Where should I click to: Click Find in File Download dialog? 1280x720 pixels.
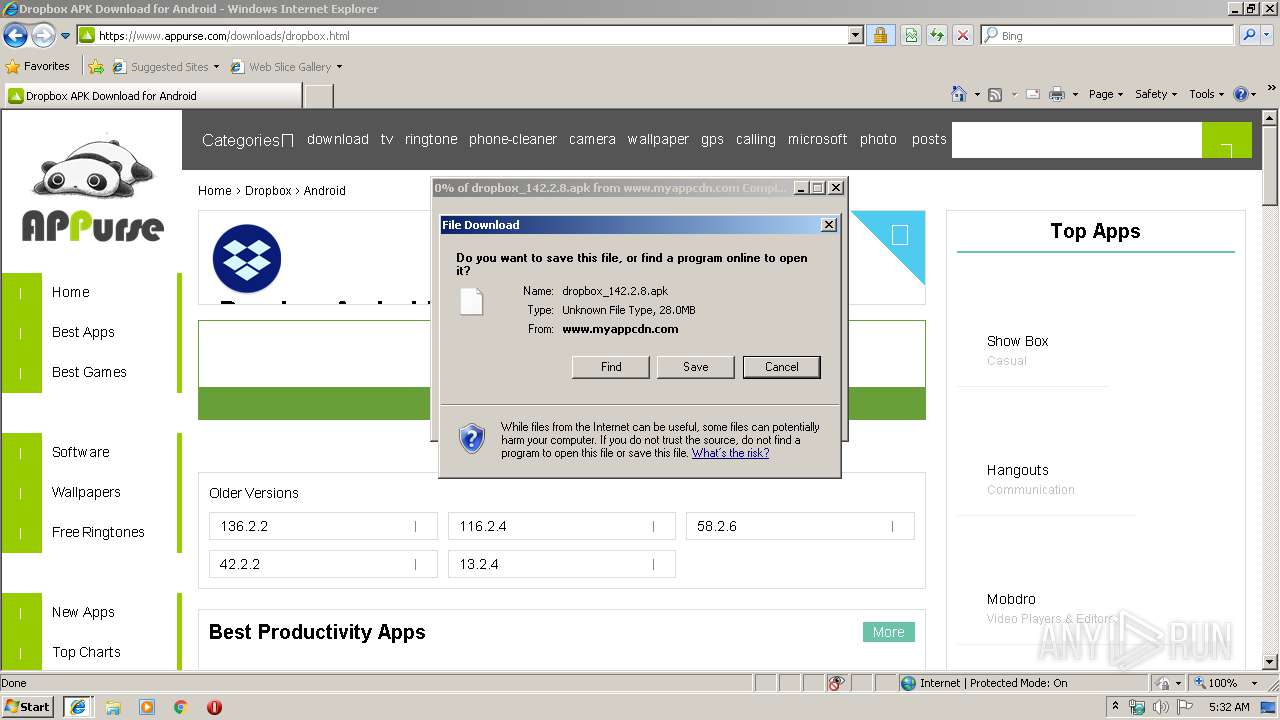[611, 367]
